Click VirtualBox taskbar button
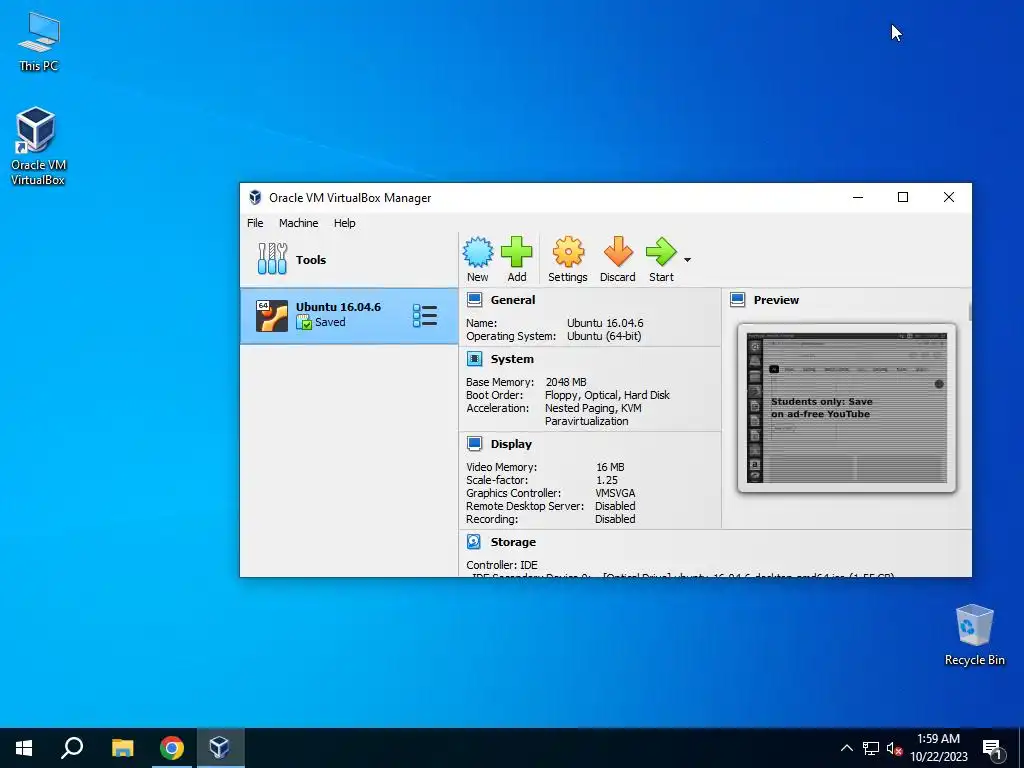Screen dimensions: 1024x768 click(x=219, y=748)
